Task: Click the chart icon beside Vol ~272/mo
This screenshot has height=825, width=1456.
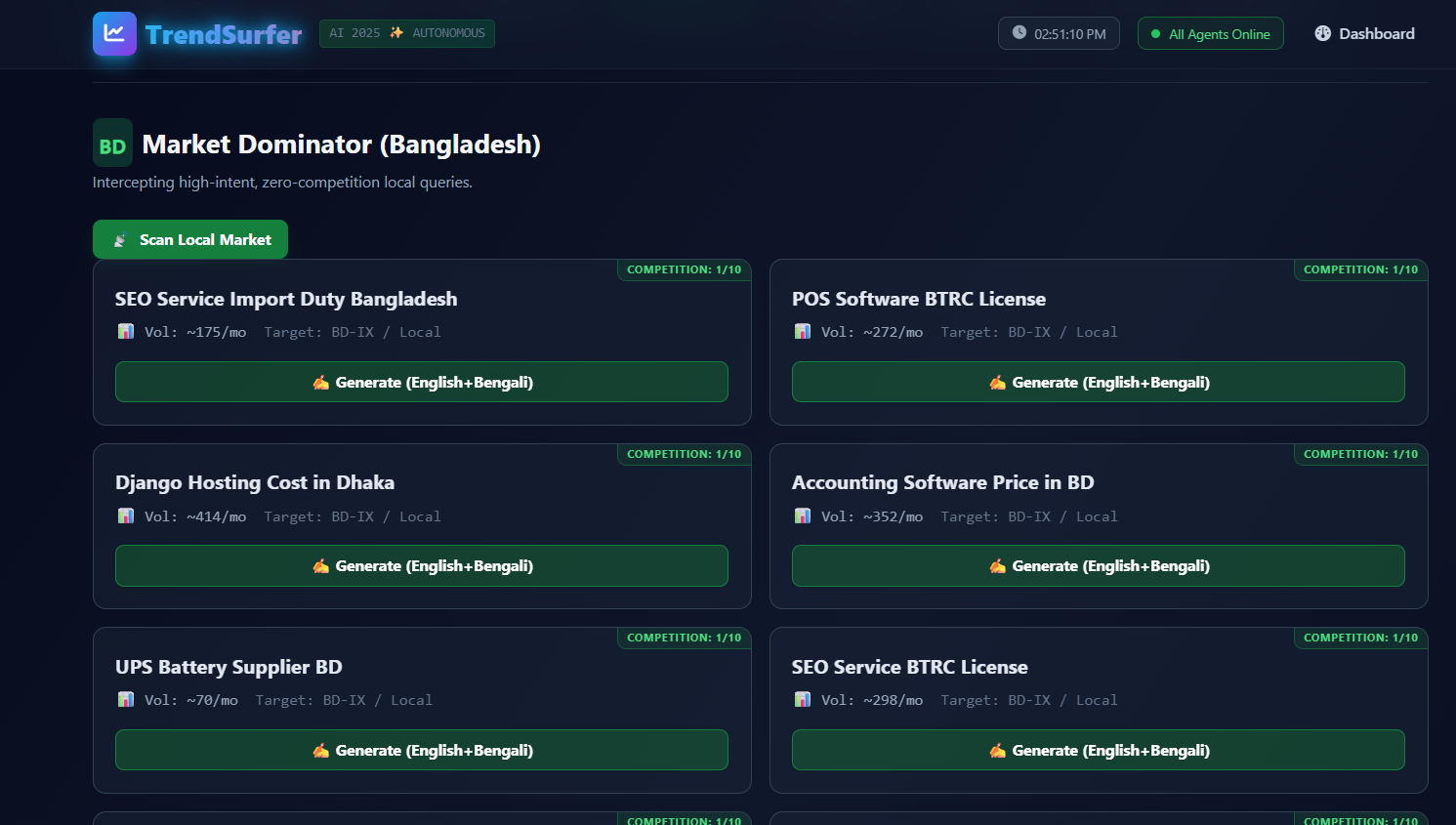Action: click(x=803, y=332)
